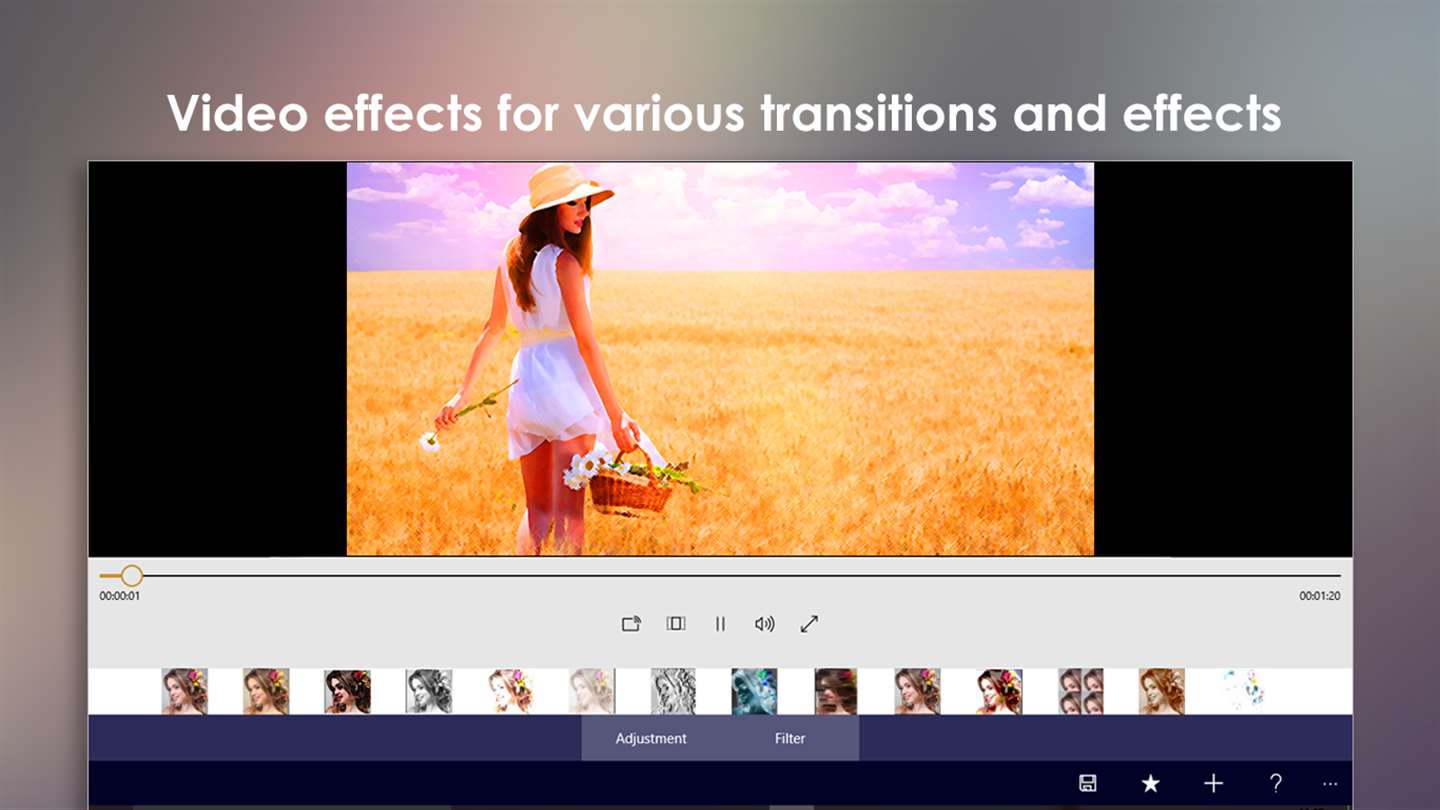Click the video preview of the woman in the field
This screenshot has height=810, width=1440.
[720, 359]
